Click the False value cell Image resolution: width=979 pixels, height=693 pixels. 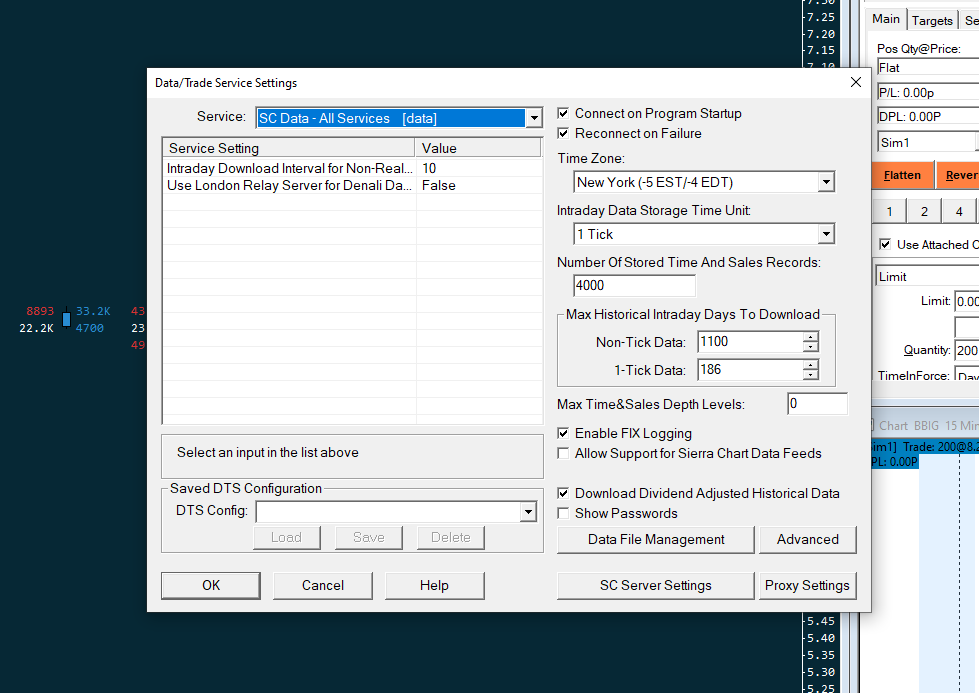click(x=479, y=185)
